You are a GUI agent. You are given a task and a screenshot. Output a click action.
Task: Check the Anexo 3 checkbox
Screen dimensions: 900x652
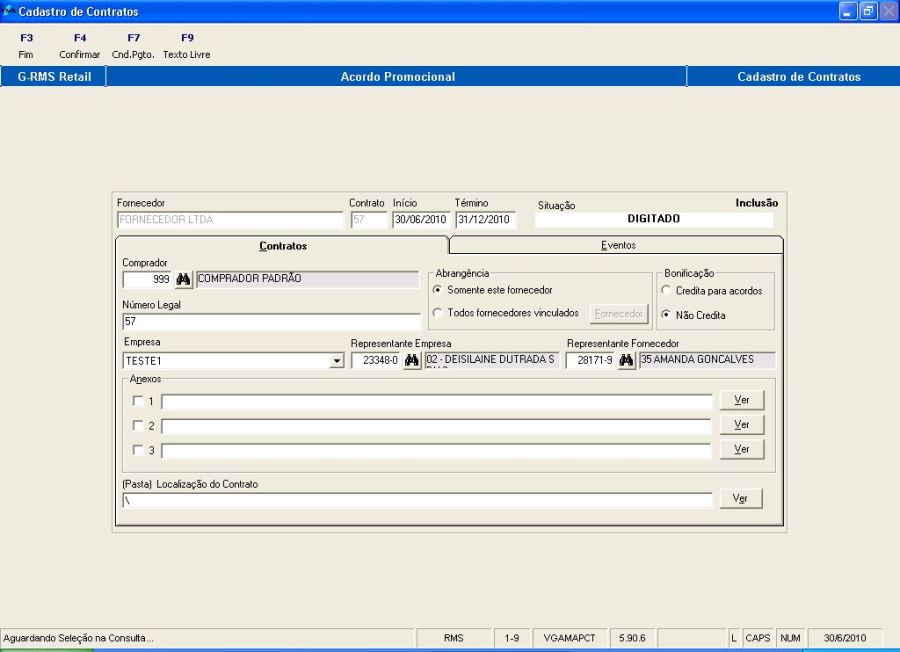[138, 450]
